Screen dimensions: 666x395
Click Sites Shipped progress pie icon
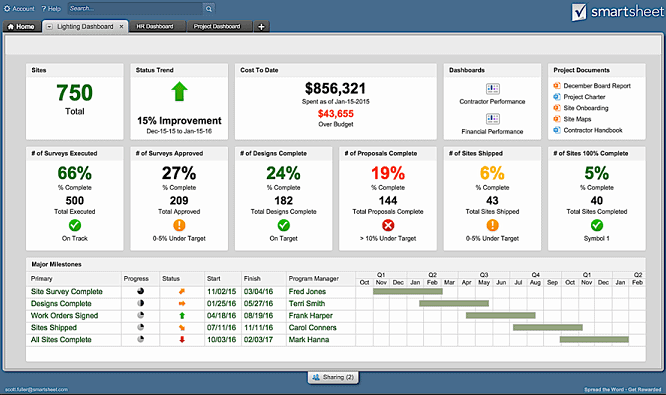pos(141,327)
